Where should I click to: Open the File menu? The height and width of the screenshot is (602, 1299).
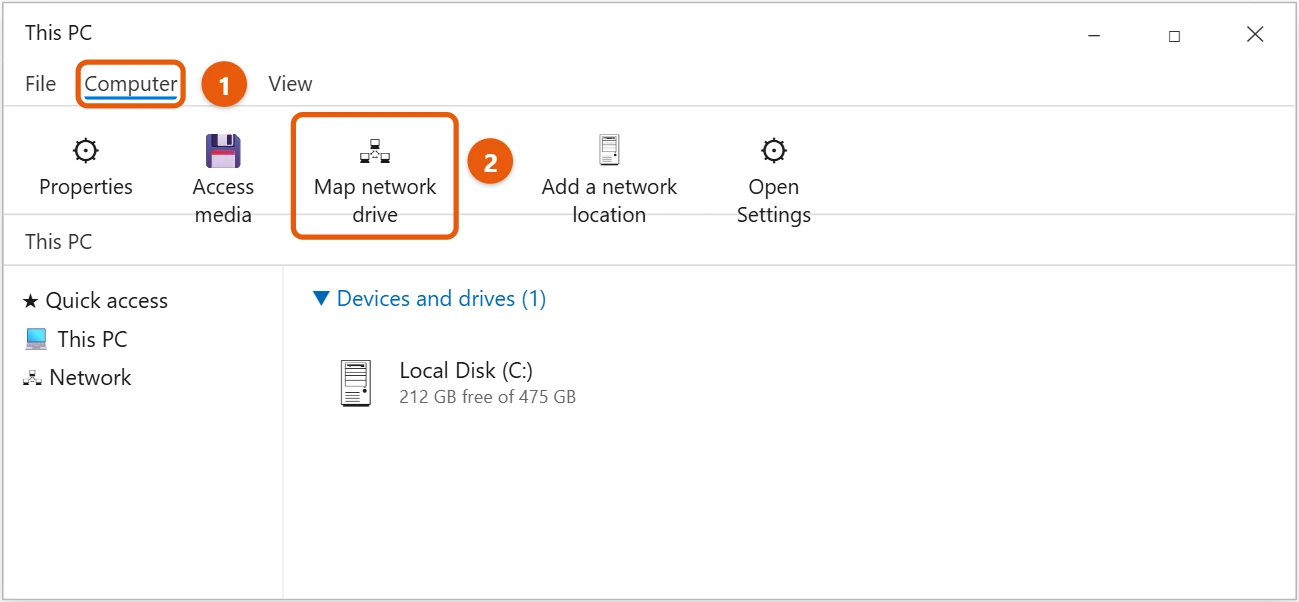(41, 84)
